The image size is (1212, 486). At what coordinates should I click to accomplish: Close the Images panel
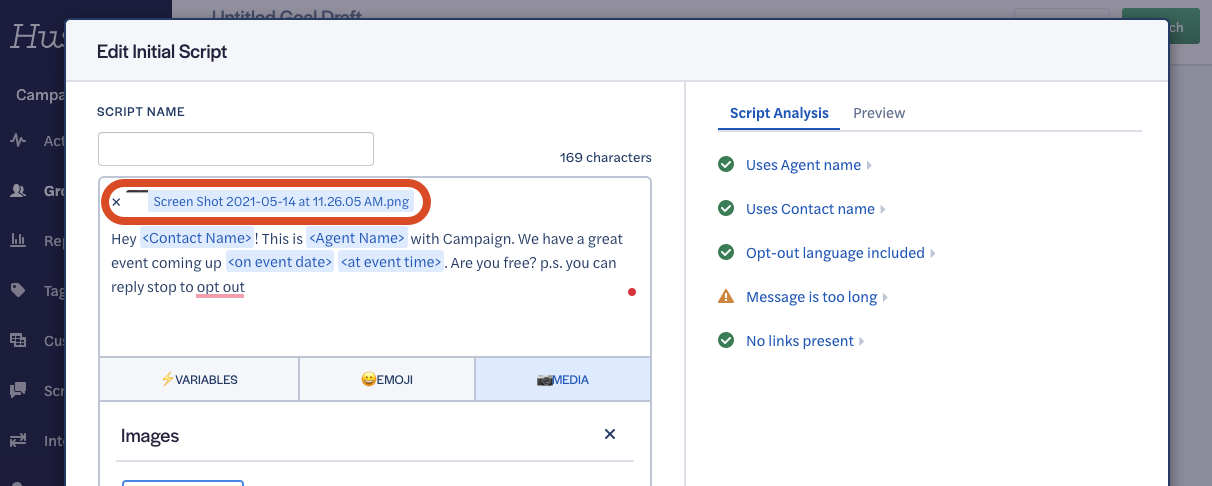pos(610,434)
